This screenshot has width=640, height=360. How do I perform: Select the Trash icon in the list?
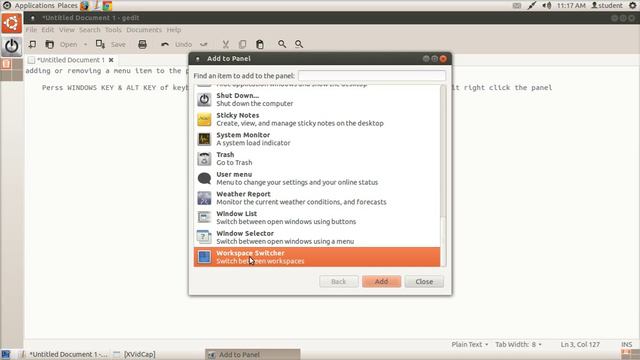[x=204, y=158]
